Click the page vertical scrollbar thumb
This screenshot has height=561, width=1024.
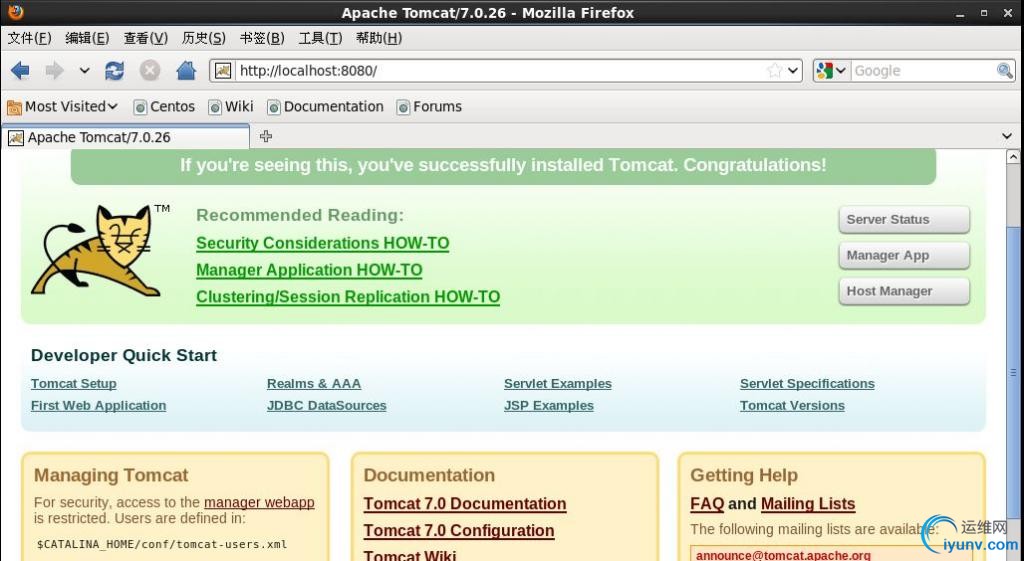coord(1013,372)
